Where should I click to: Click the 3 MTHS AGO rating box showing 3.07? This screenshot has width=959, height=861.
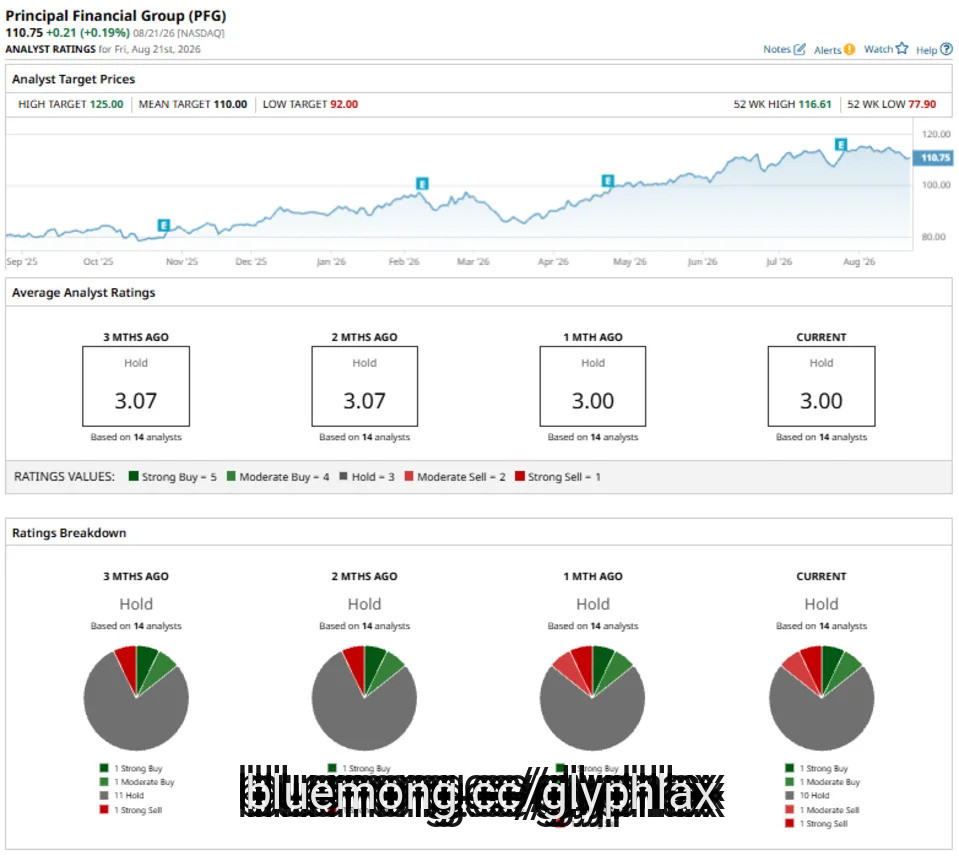[x=136, y=386]
